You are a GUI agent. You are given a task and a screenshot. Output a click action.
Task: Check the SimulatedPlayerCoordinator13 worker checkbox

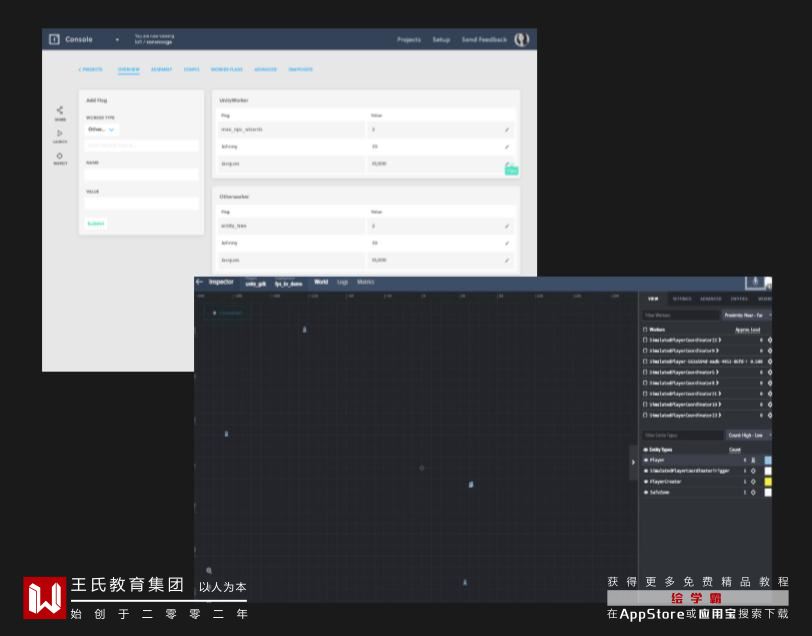point(645,415)
